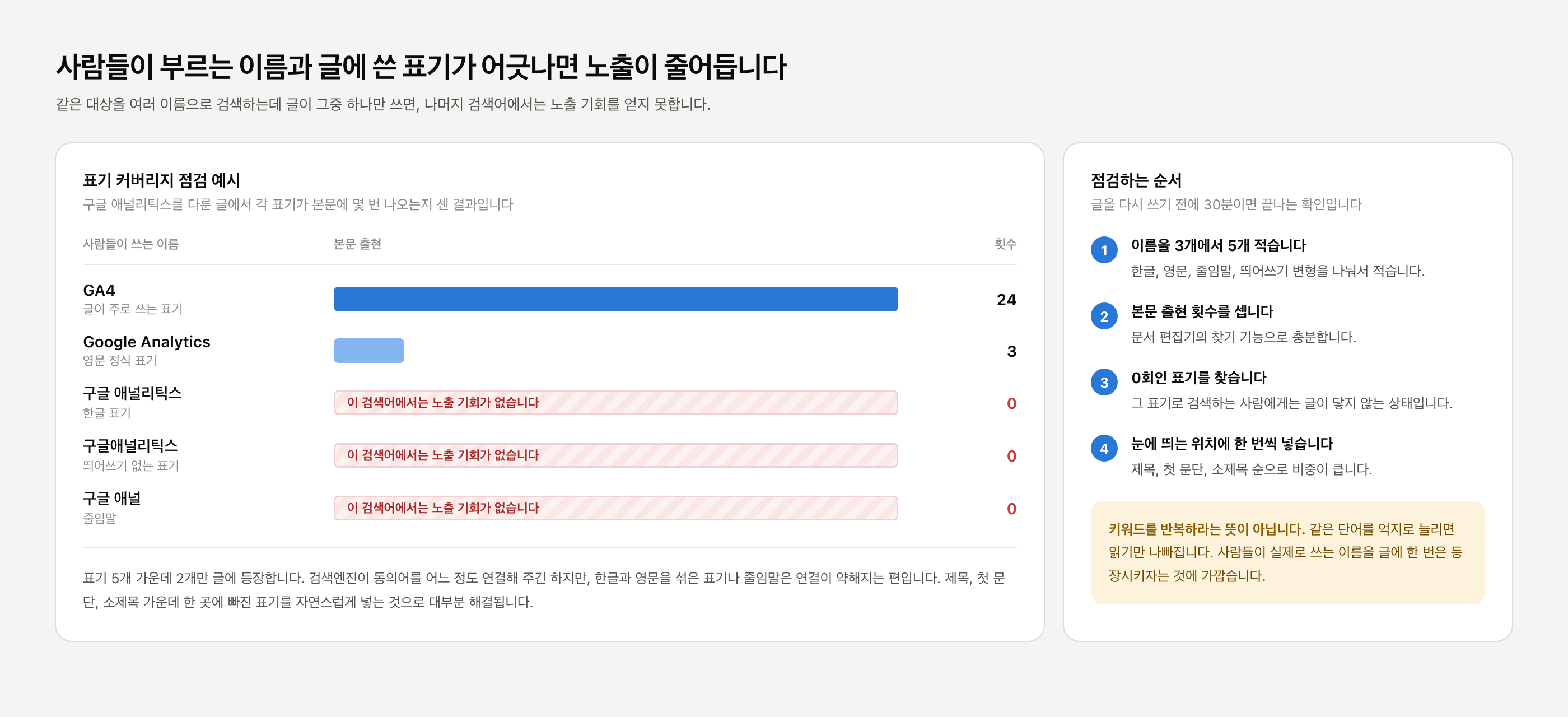Screen dimensions: 1568x717
Task: Click the step title 0회인 표기를 찾습니다
Action: coord(1198,378)
